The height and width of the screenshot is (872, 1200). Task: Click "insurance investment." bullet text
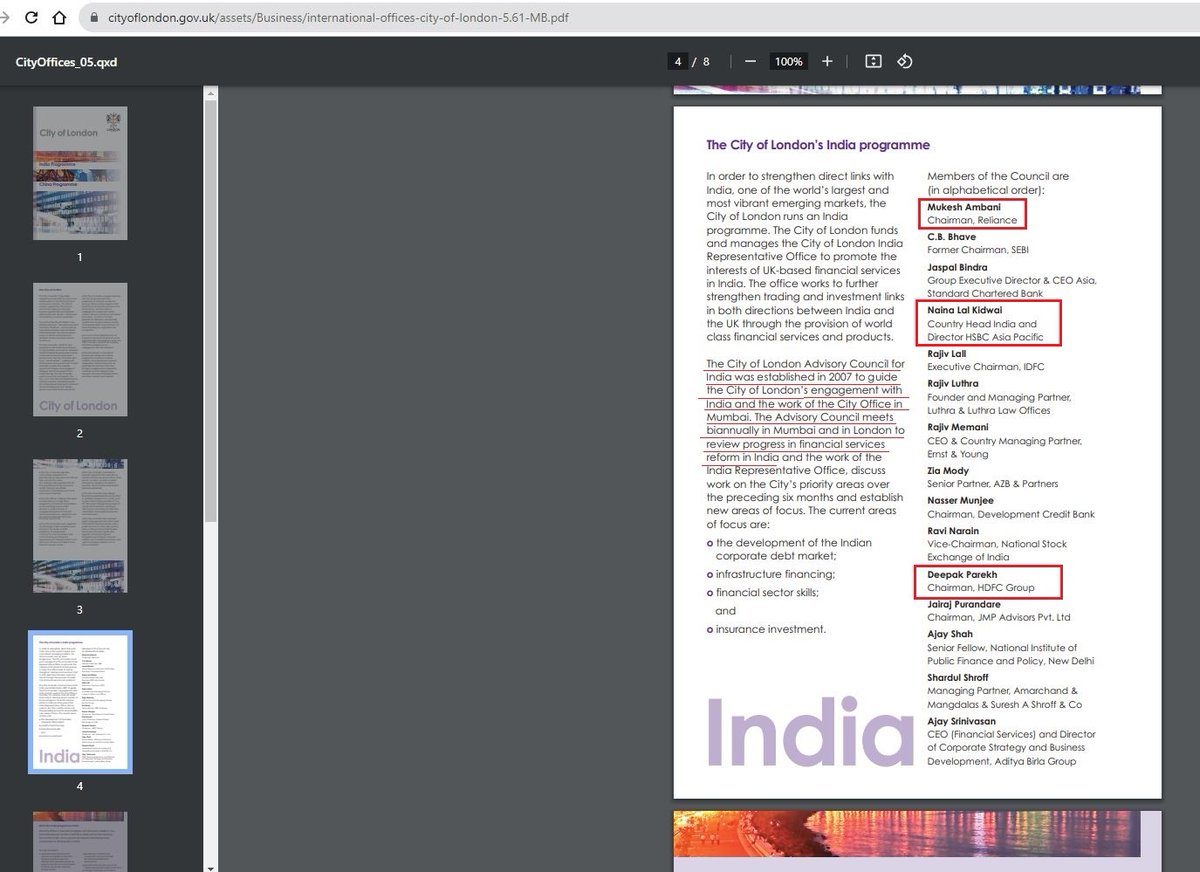(771, 629)
